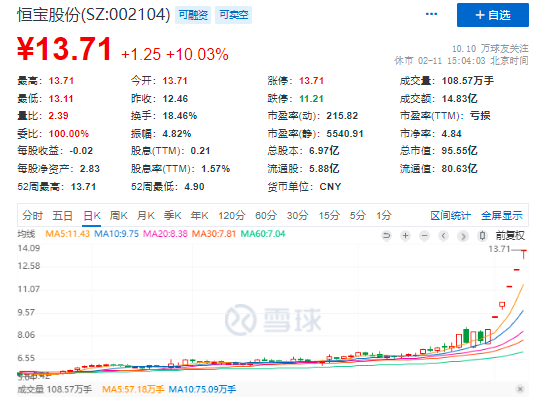Viewport: 545px width, 397px height.
Task: Click the 均线 label
Action: [26, 234]
